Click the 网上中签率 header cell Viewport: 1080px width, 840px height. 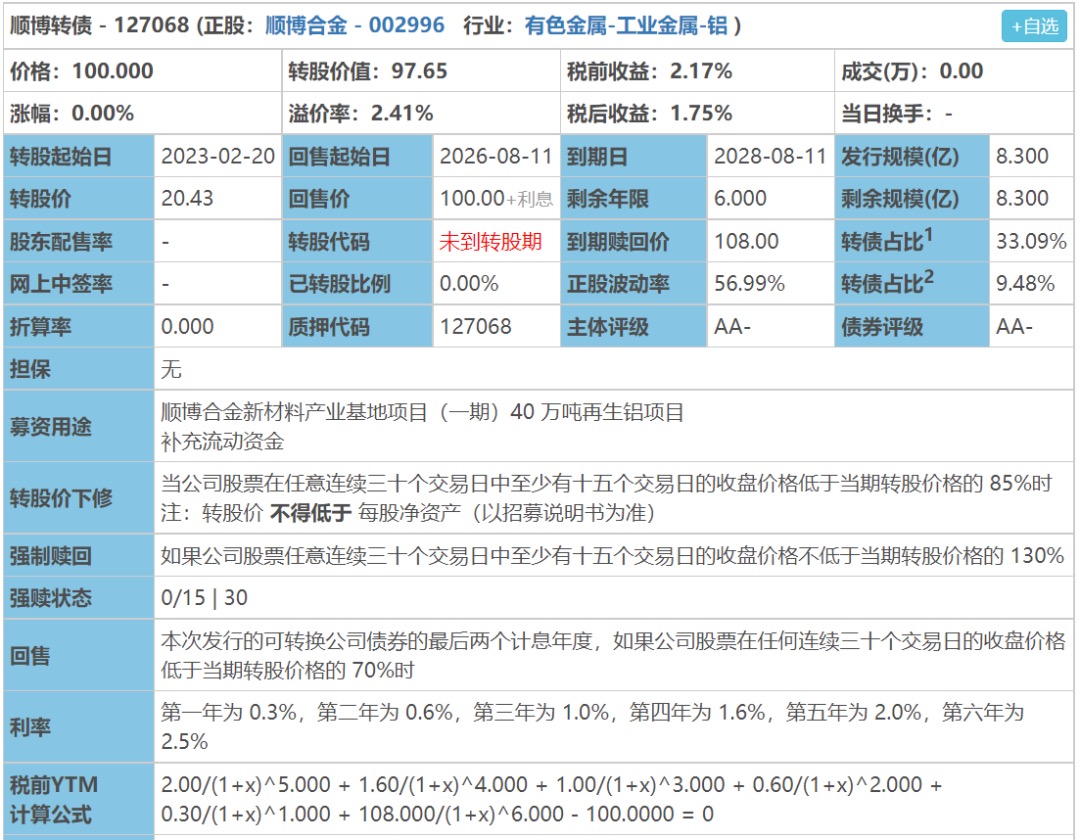(x=79, y=284)
